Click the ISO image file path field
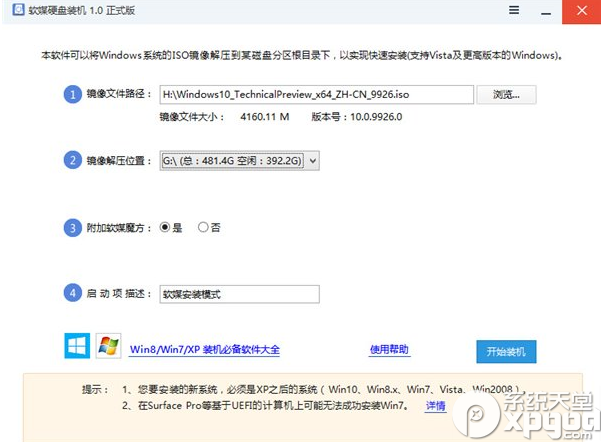The image size is (601, 442). (315, 95)
